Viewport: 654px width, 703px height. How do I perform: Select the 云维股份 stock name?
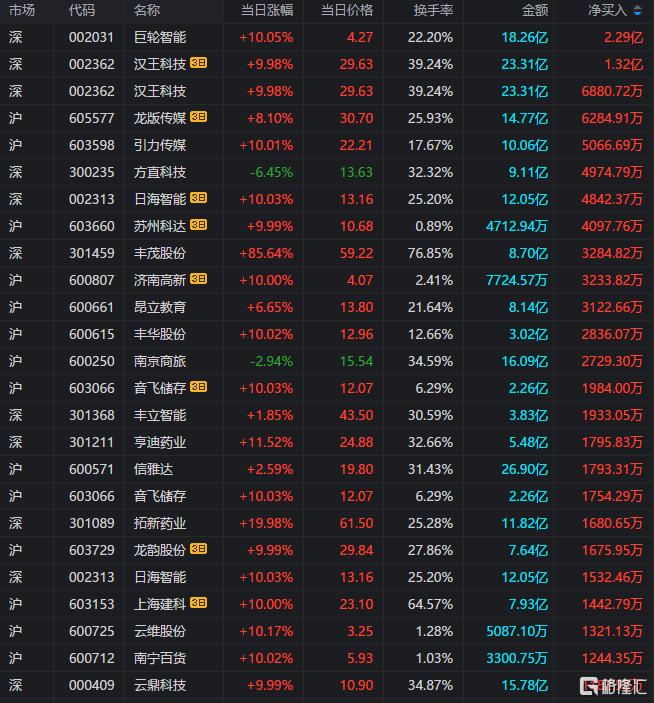coord(160,631)
